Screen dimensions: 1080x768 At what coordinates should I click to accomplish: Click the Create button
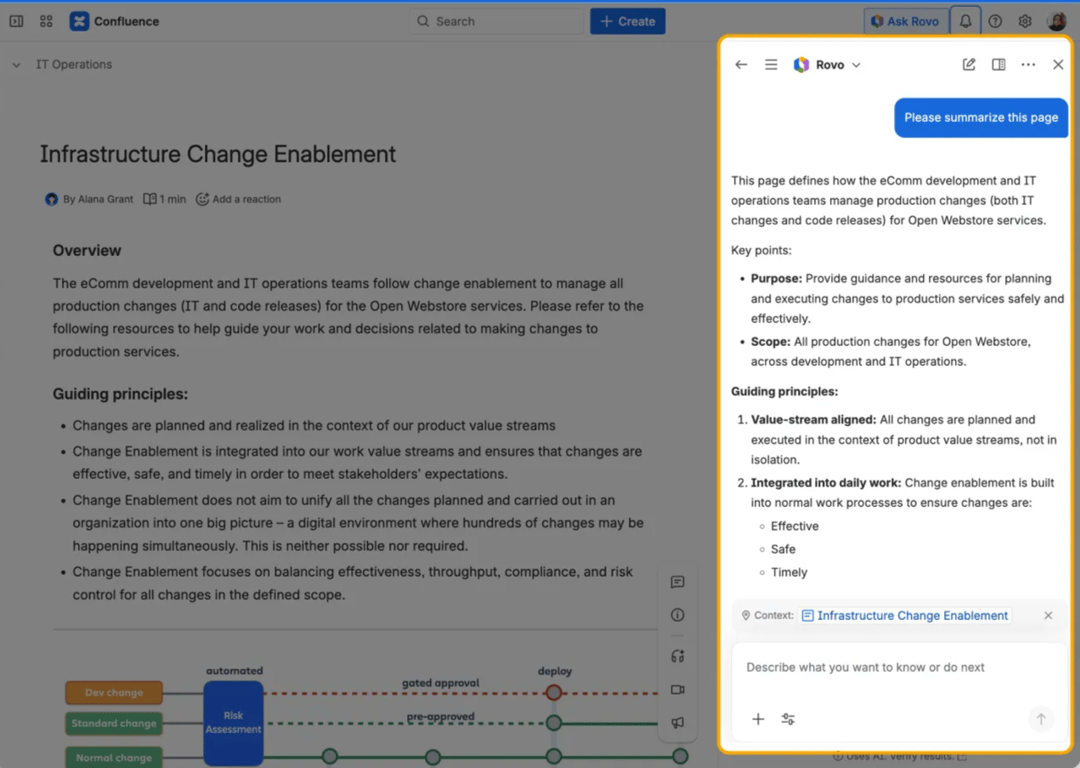pyautogui.click(x=627, y=21)
